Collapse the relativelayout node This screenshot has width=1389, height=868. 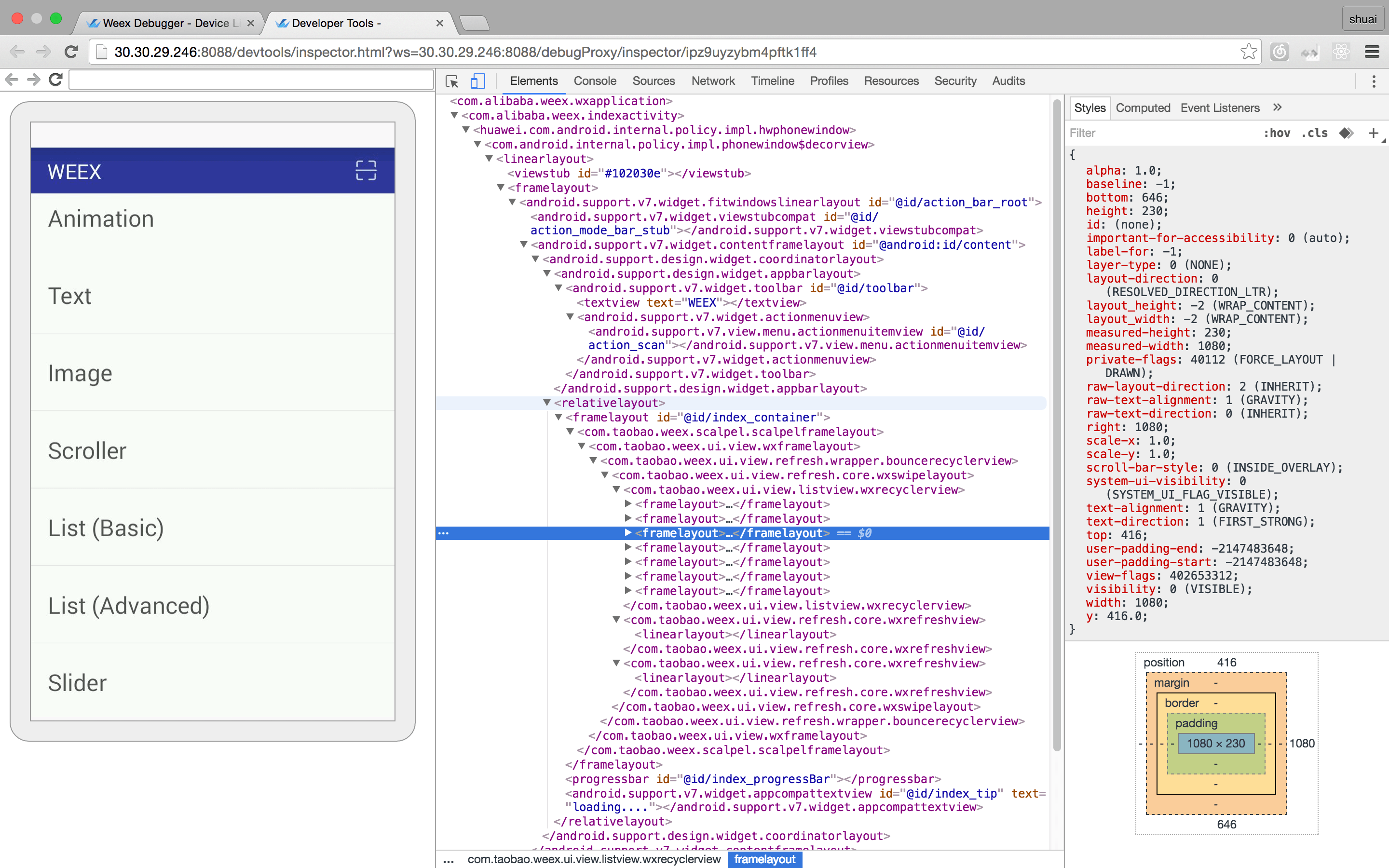[547, 403]
